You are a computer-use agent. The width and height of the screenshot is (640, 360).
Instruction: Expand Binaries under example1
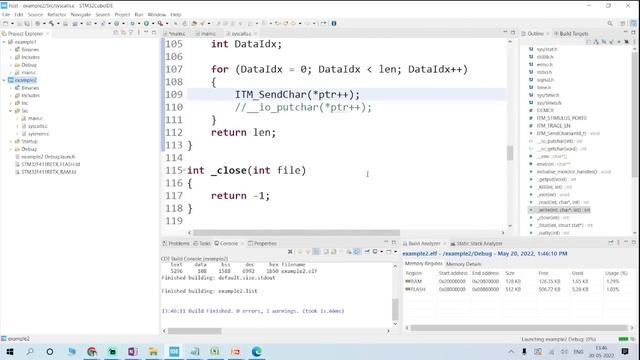11,49
